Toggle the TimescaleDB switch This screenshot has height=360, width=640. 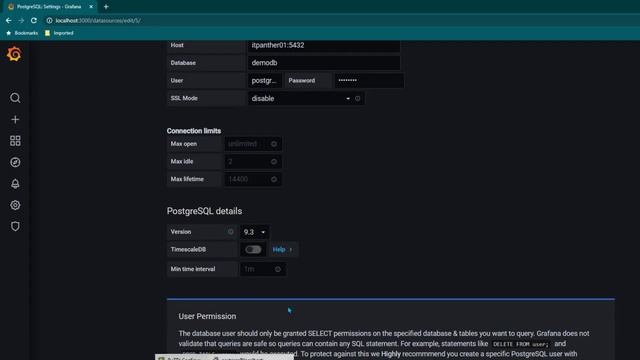coord(253,249)
